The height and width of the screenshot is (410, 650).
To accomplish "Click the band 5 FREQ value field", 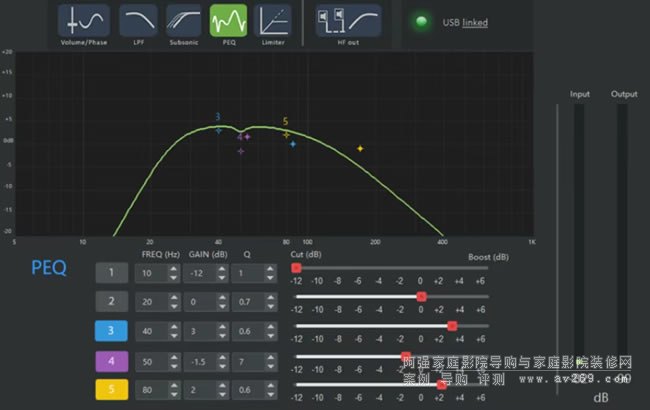I will (152, 390).
